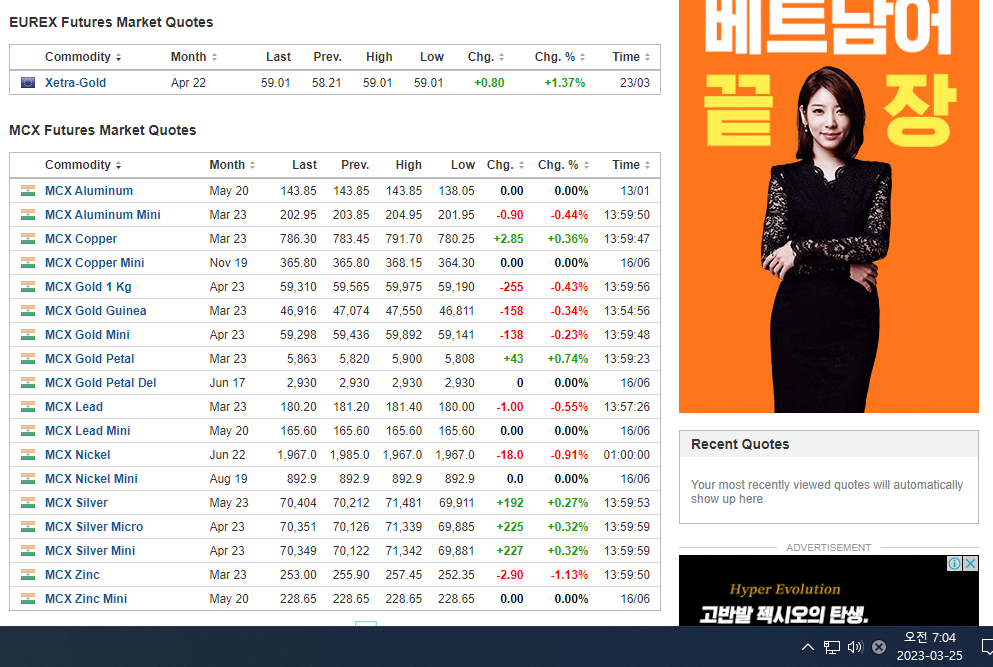Sort the MCX table by Chg. %

pos(564,165)
